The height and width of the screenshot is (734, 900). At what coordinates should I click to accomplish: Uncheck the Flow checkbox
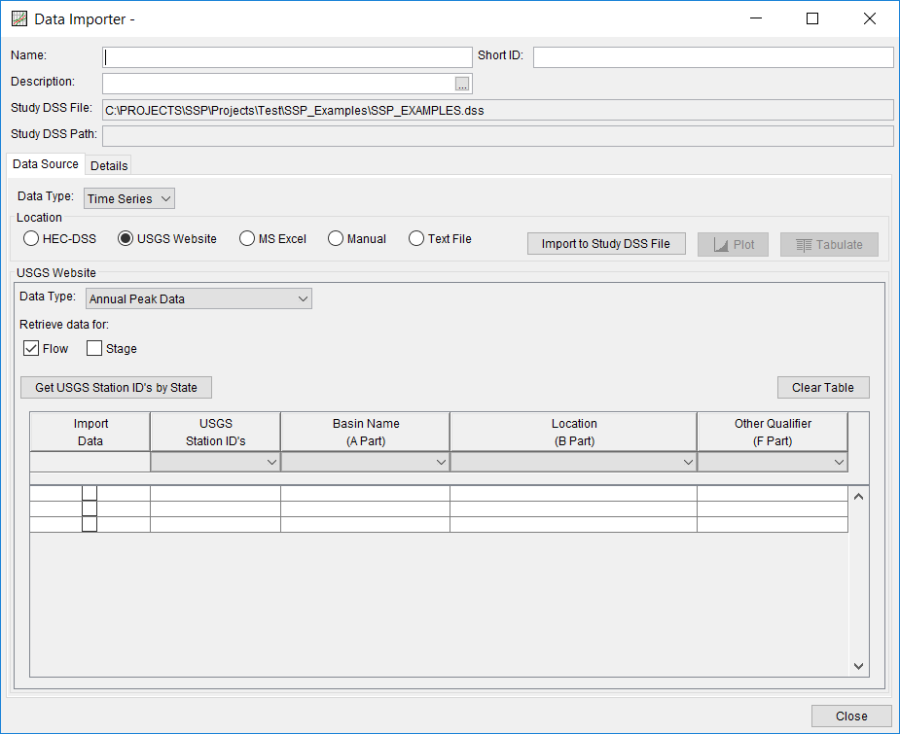click(x=31, y=348)
